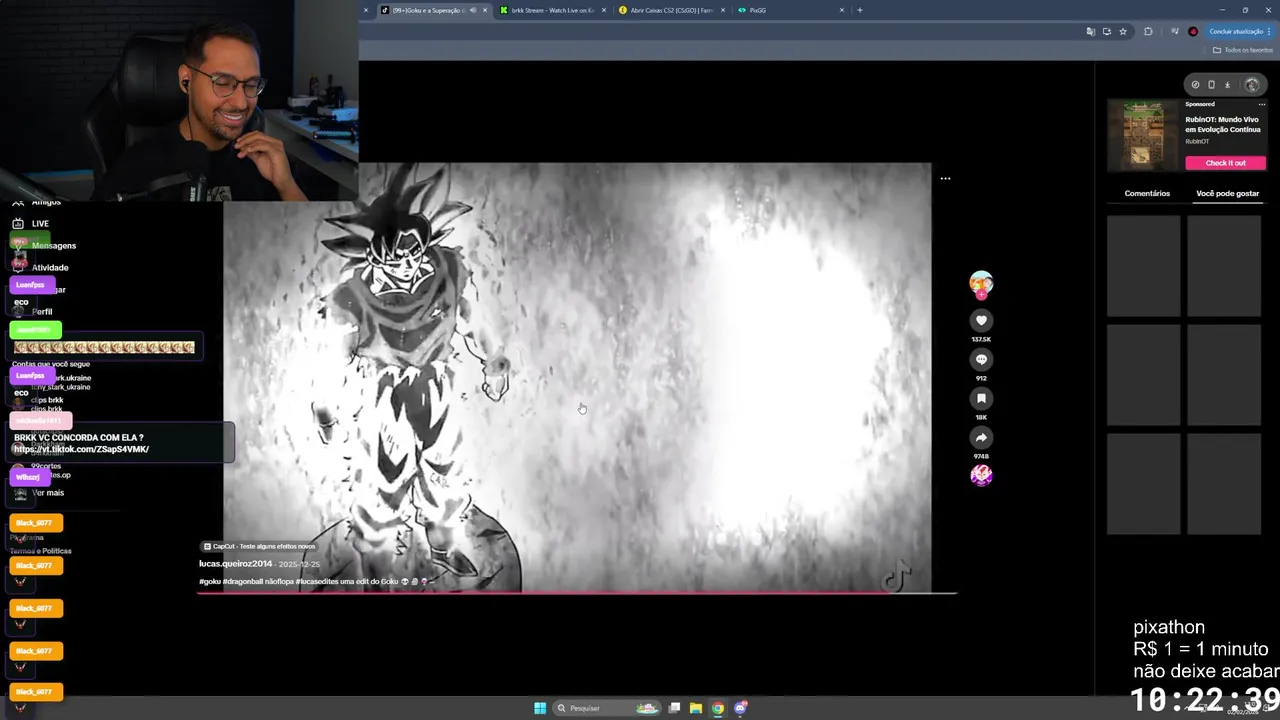The width and height of the screenshot is (1280, 720).
Task: Expand followed accounts with Ver mais
Action: tap(48, 493)
